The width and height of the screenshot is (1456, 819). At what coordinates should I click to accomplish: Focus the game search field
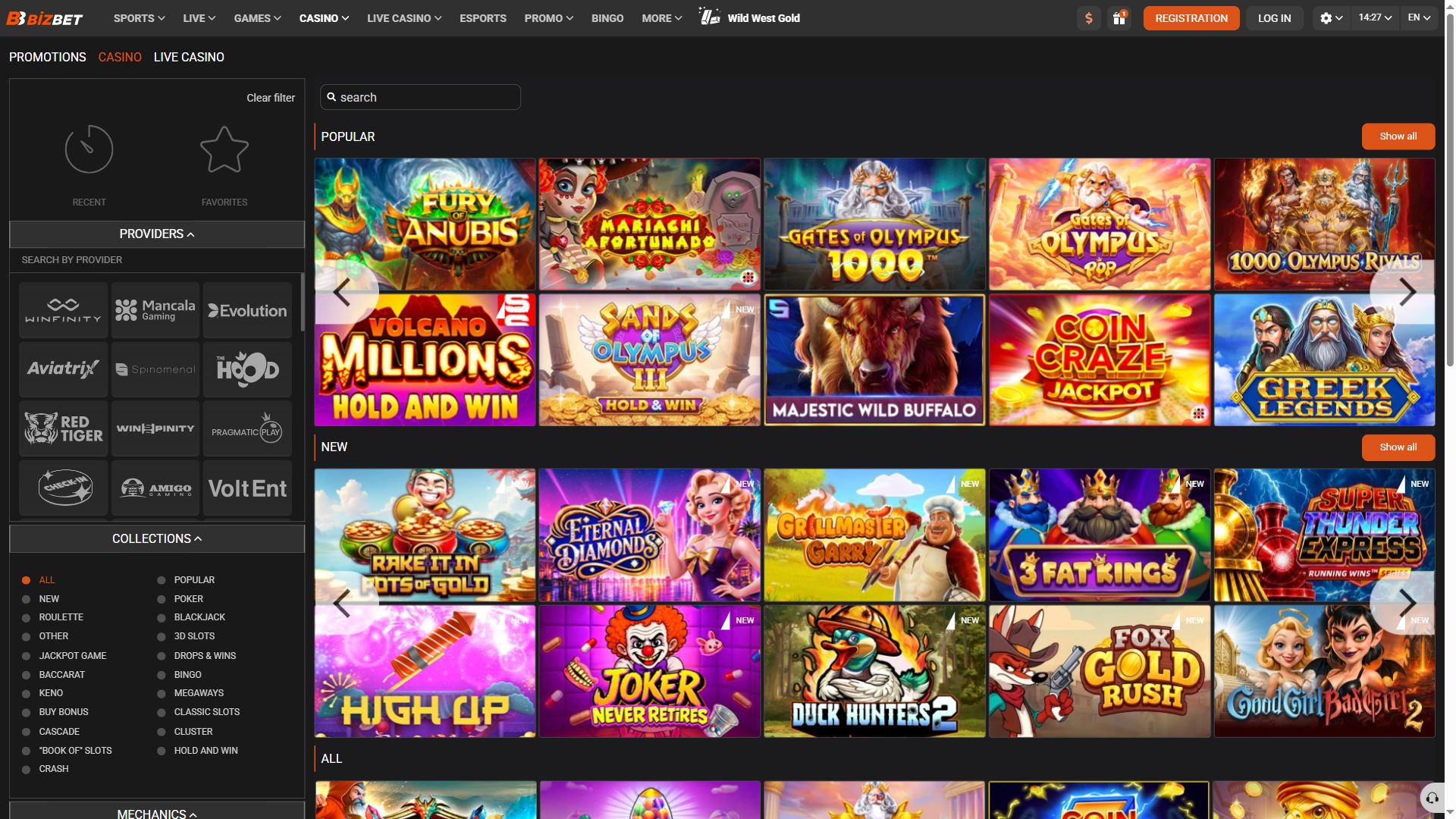[420, 97]
